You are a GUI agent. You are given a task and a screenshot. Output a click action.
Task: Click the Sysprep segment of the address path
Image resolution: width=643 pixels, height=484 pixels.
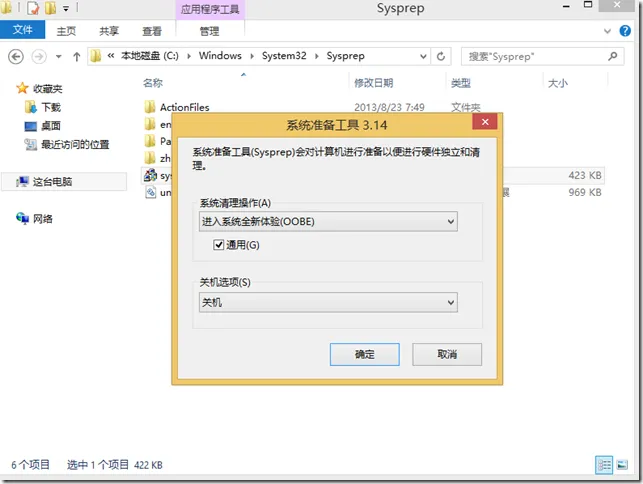[345, 56]
